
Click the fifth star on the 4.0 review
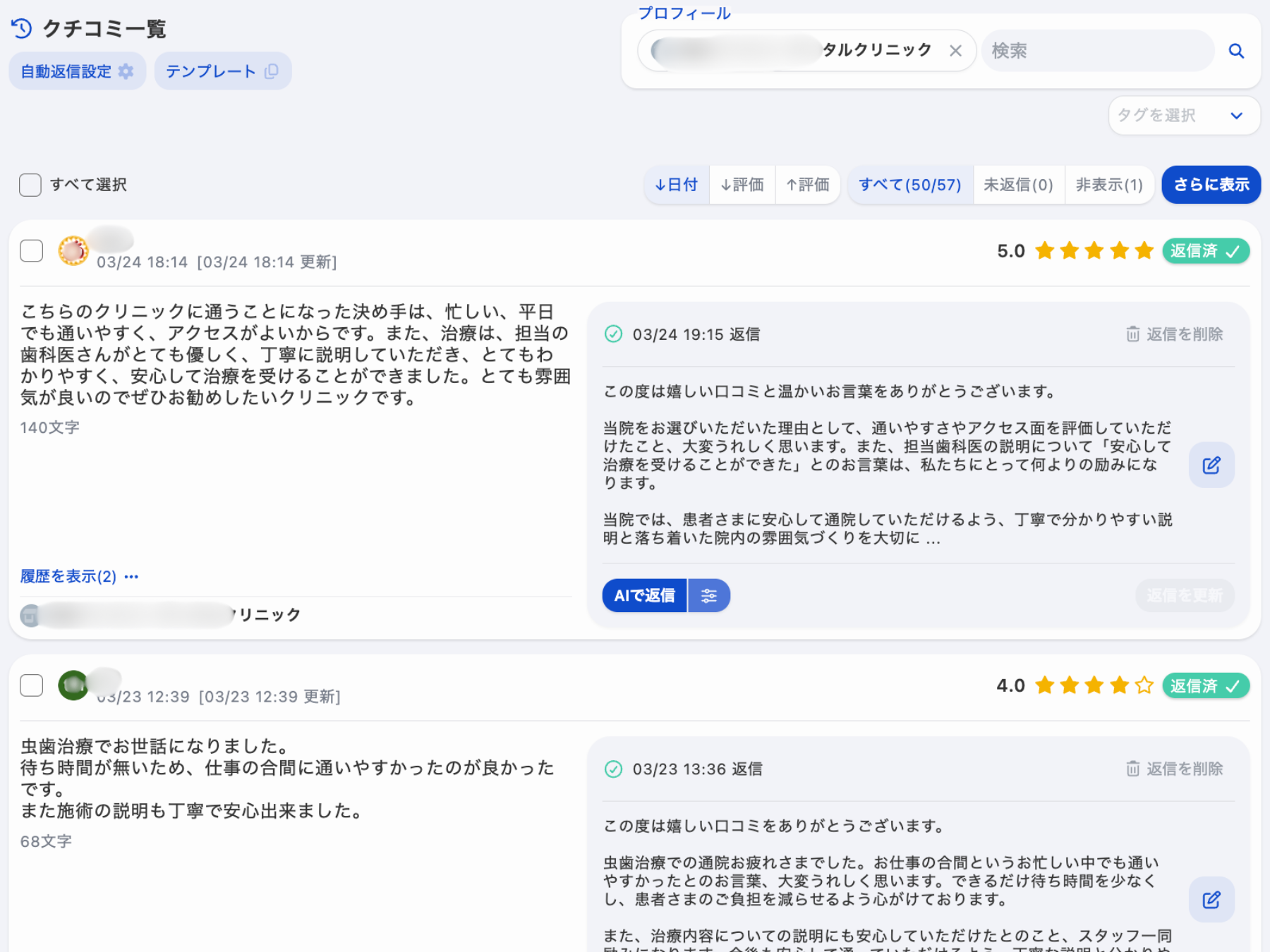click(1145, 685)
